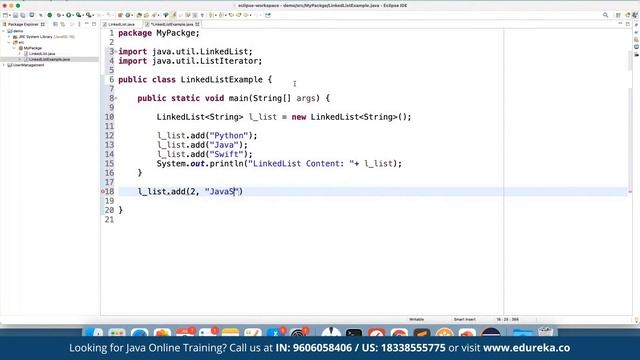Close the LinkedListExample.java editor tab

click(x=198, y=24)
